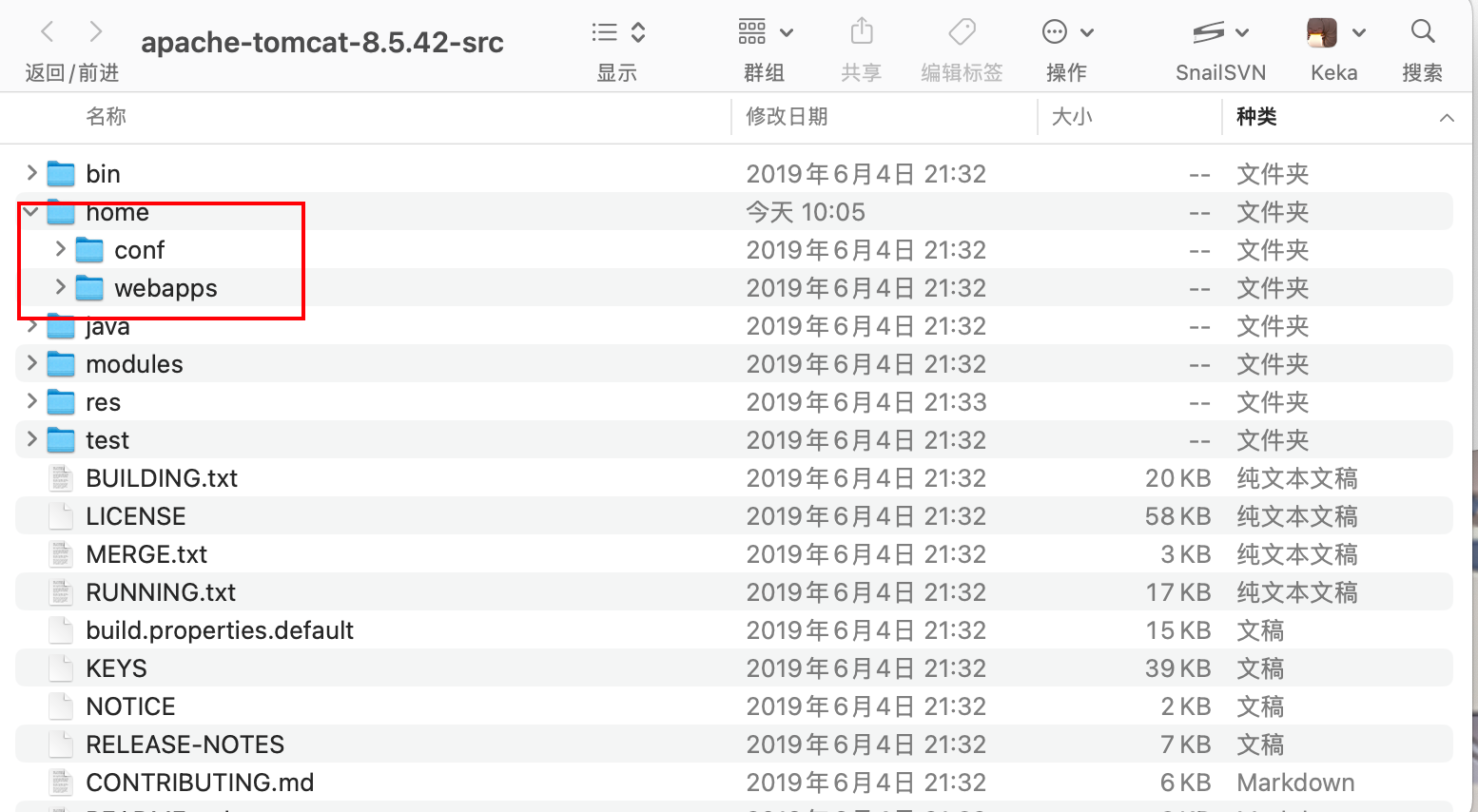Open the SnailSVN toolbar menu
Image resolution: width=1478 pixels, height=812 pixels.
point(1220,32)
